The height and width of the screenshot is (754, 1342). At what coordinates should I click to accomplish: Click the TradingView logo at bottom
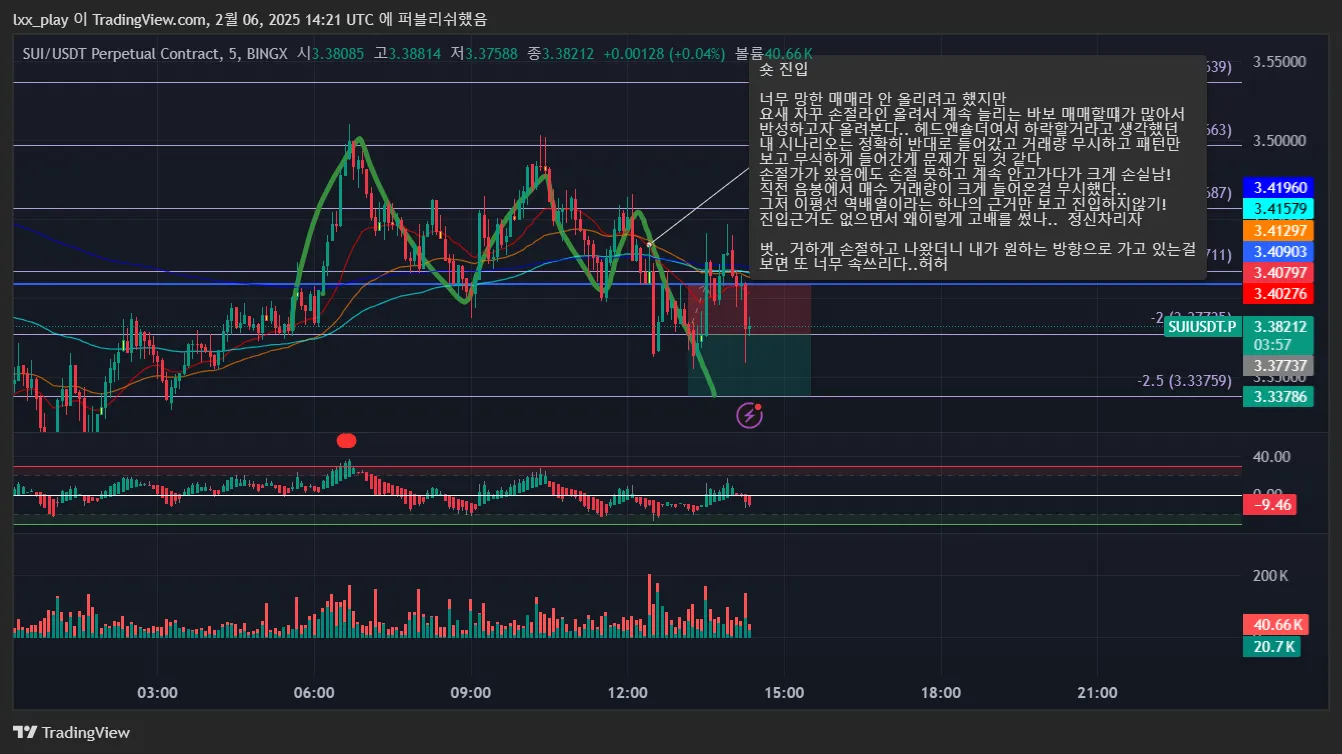71,732
